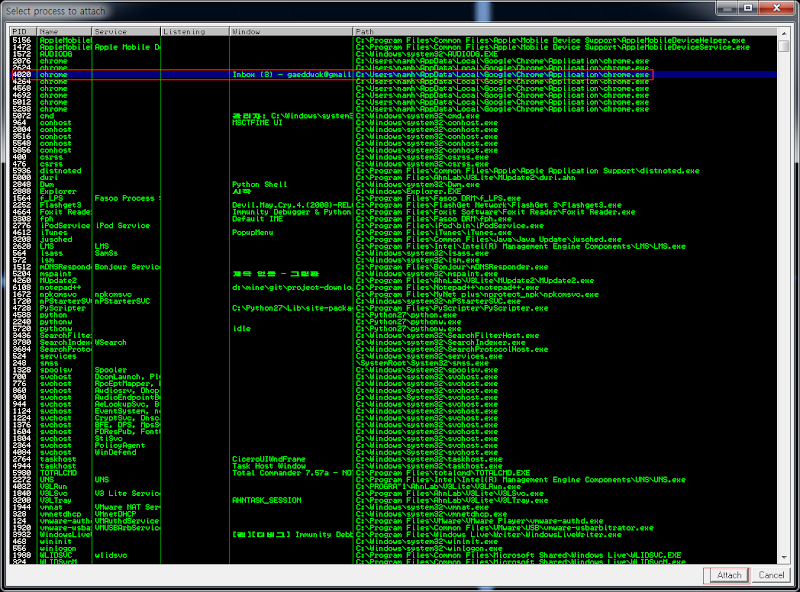Click the Window column header

point(291,32)
